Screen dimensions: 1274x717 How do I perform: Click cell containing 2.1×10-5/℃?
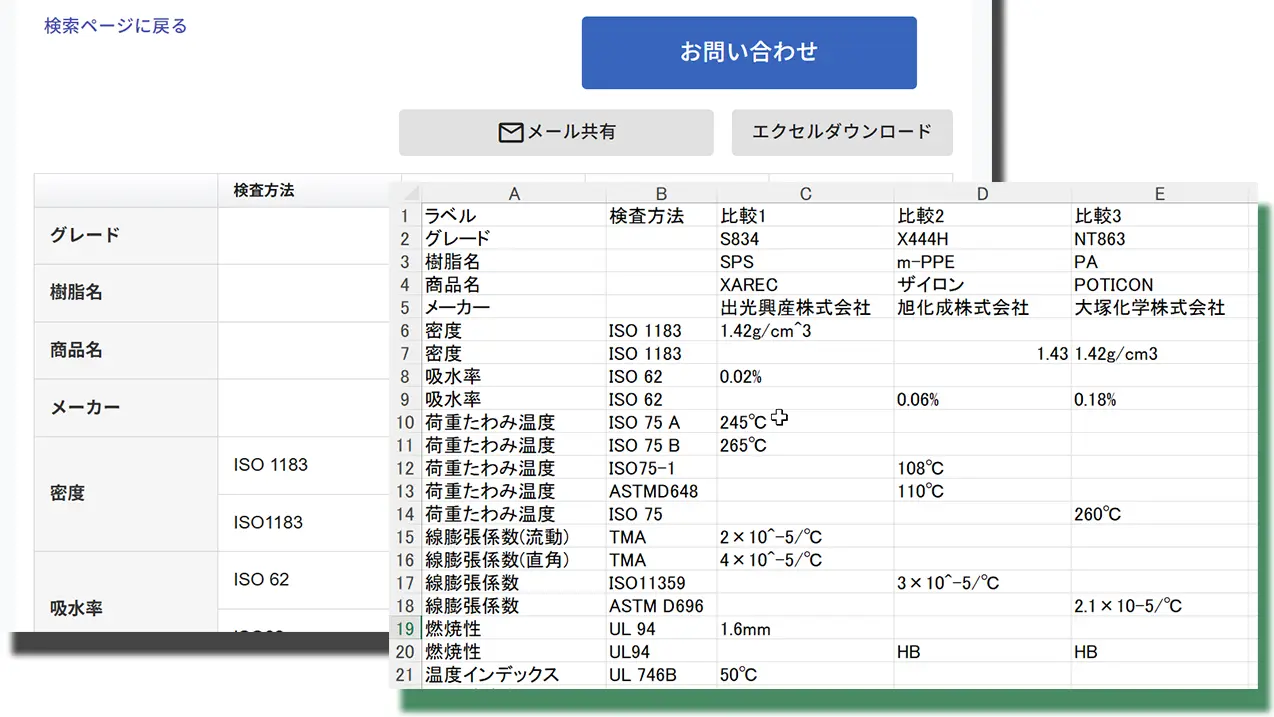[x=1159, y=606]
